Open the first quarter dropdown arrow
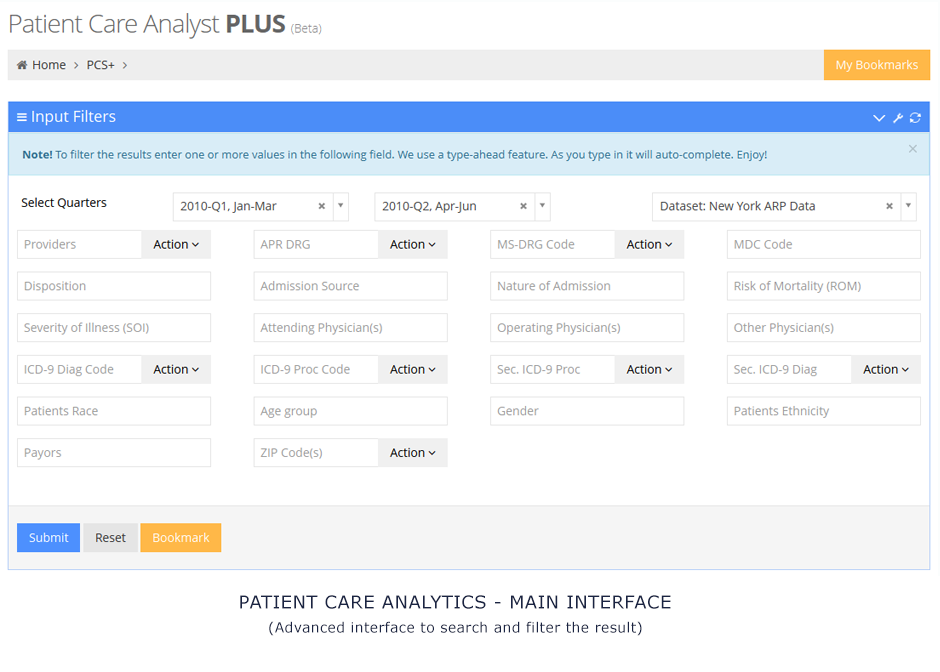940x672 pixels. pos(341,207)
